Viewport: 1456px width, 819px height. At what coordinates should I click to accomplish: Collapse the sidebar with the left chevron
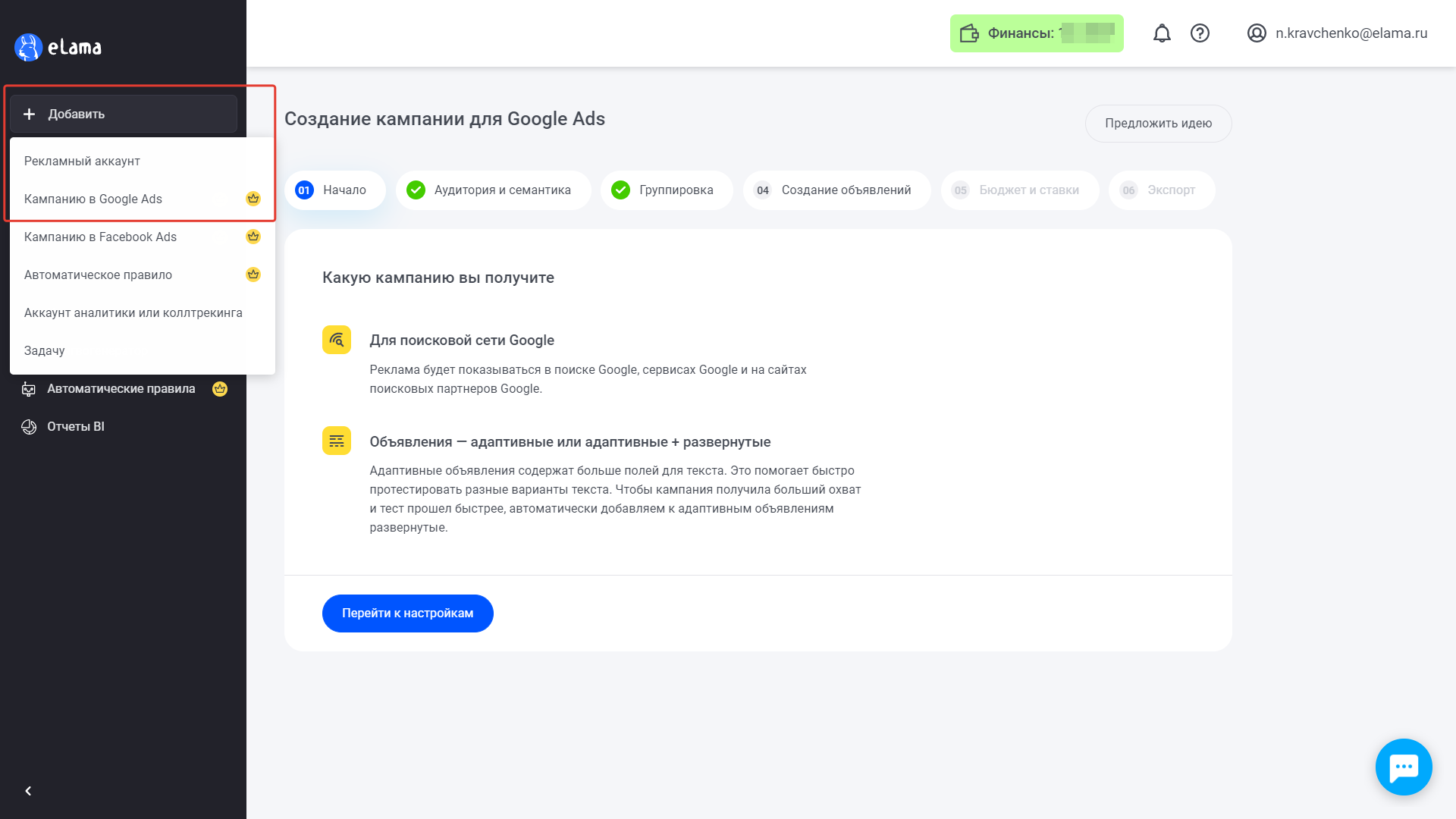coord(28,791)
